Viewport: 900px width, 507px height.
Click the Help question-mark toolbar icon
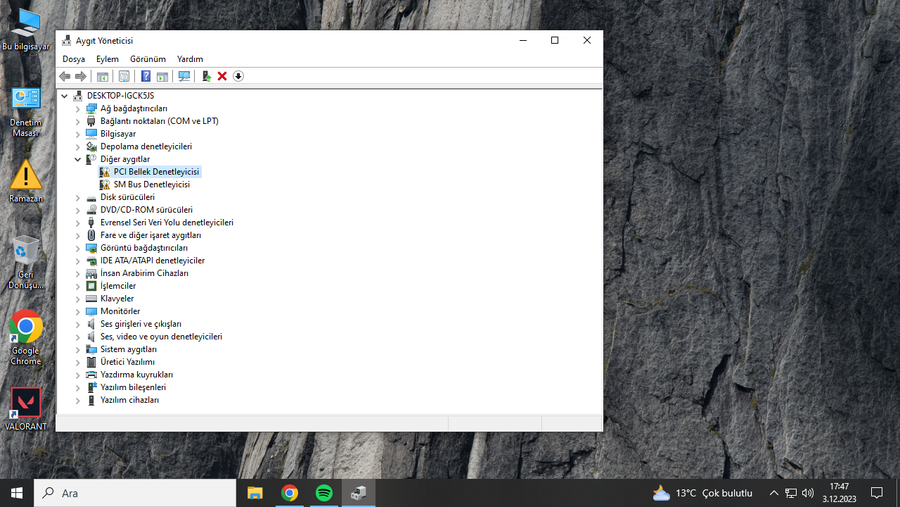pos(146,76)
